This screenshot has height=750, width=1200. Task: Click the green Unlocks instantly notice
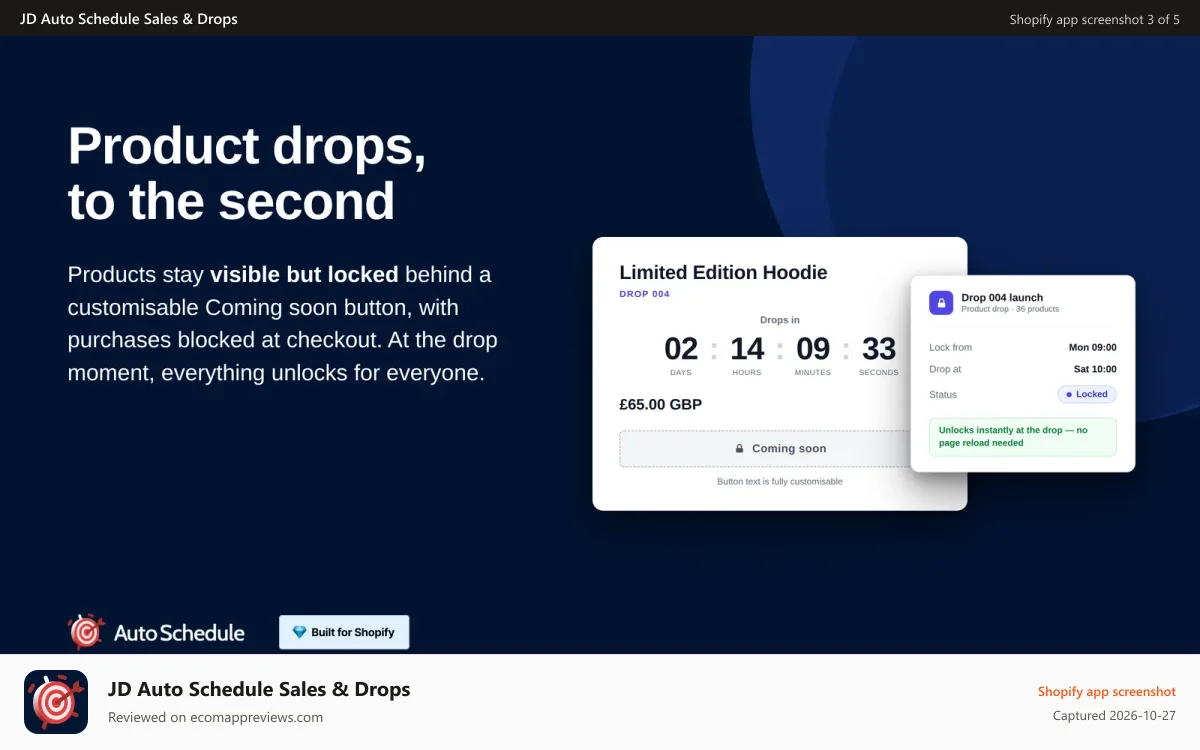[x=1023, y=436]
